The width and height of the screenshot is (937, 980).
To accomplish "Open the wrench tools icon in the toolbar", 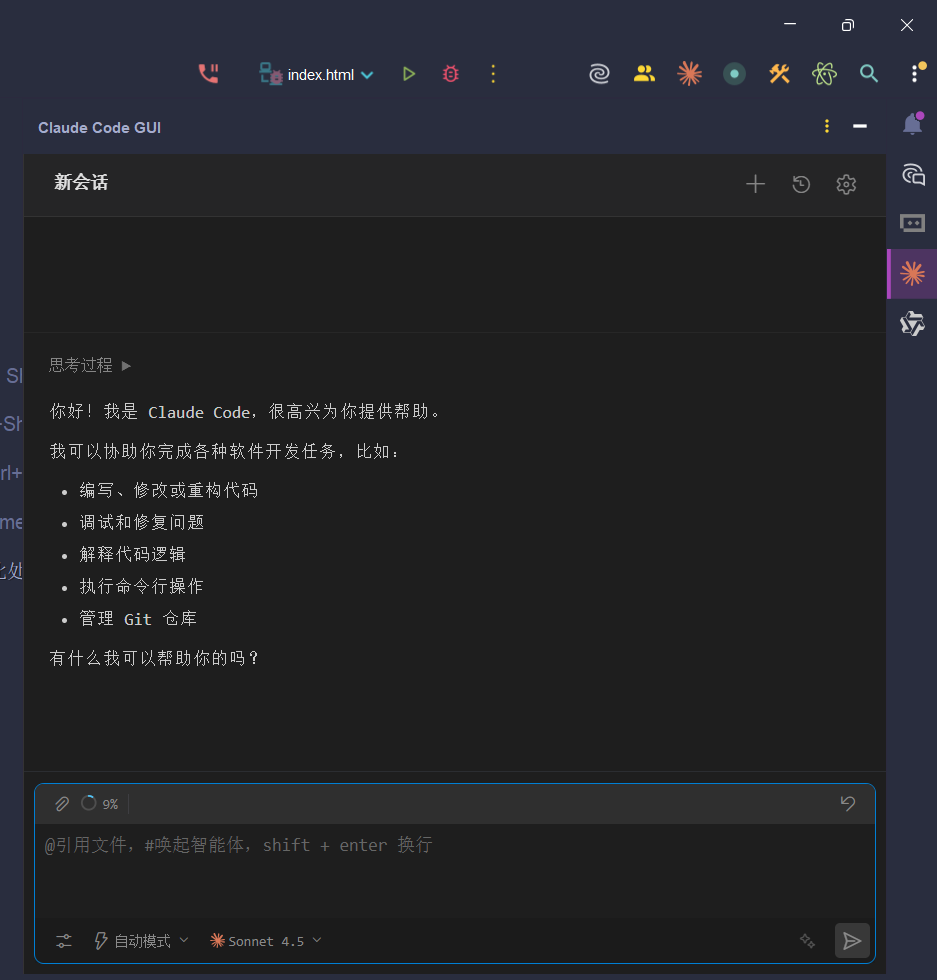I will (779, 73).
